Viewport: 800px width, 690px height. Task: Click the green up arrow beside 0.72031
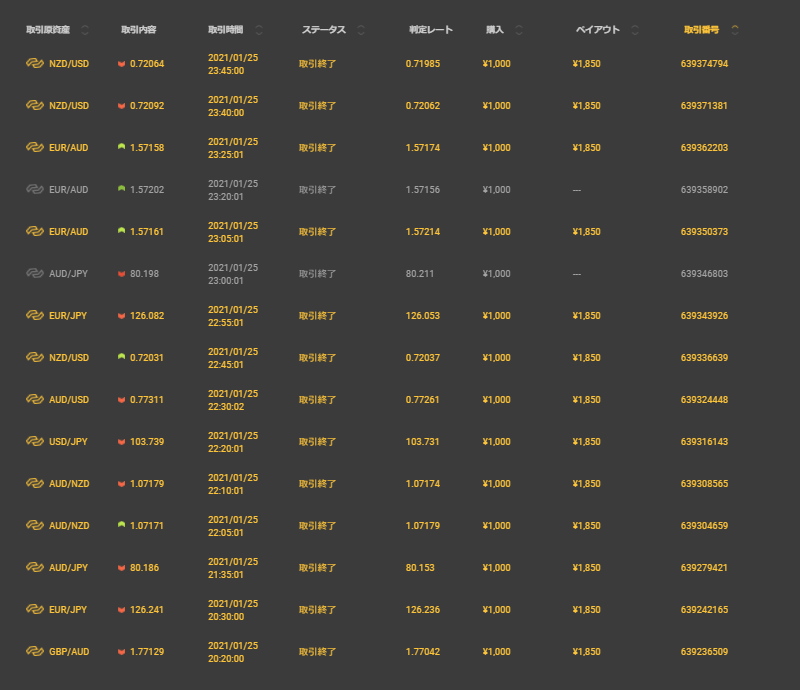tap(121, 357)
